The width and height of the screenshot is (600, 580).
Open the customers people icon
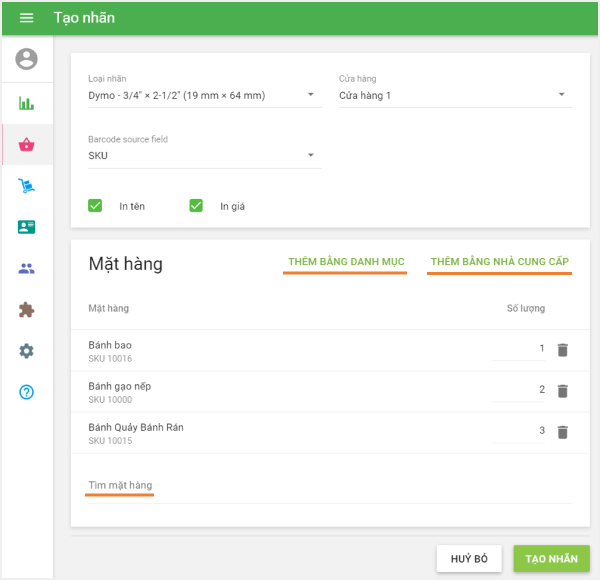[27, 268]
